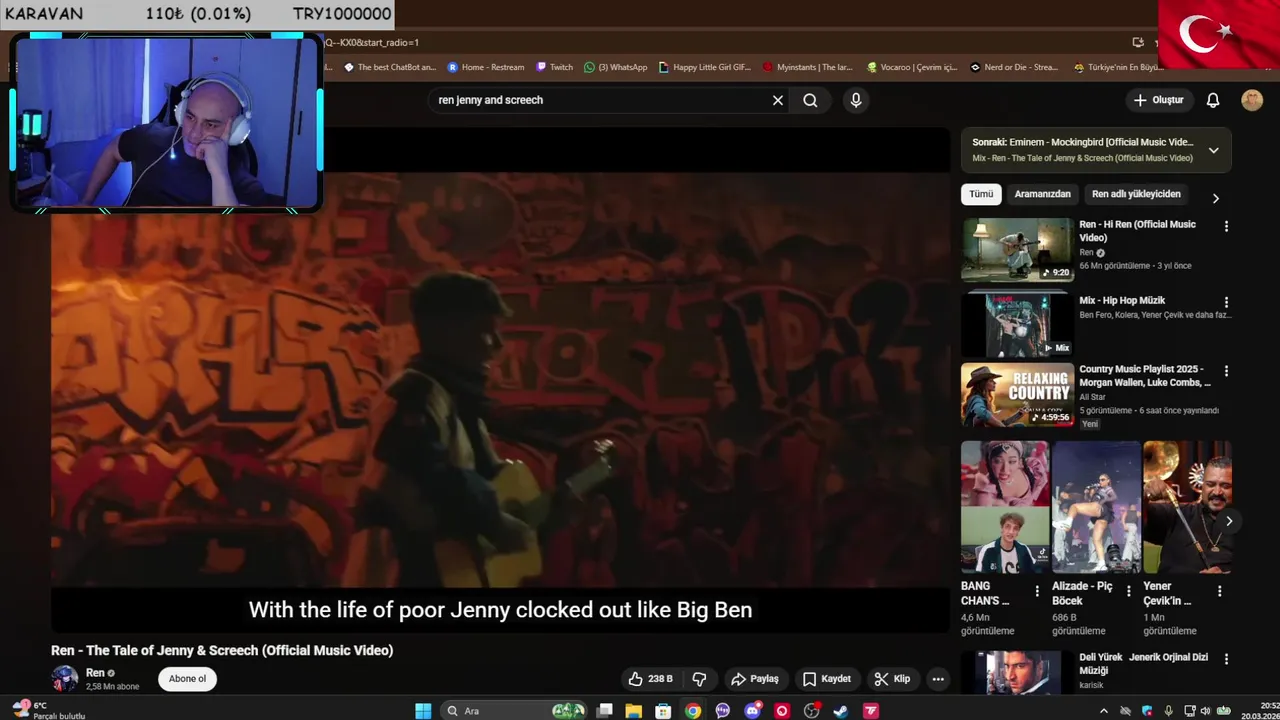The height and width of the screenshot is (720, 1280).
Task: Open the WhatsApp bookmark
Action: (x=615, y=67)
